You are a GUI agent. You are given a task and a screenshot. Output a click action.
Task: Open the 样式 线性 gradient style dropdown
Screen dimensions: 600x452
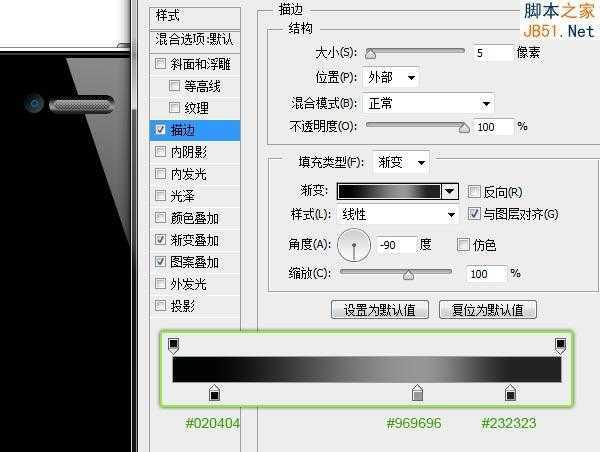pos(398,214)
